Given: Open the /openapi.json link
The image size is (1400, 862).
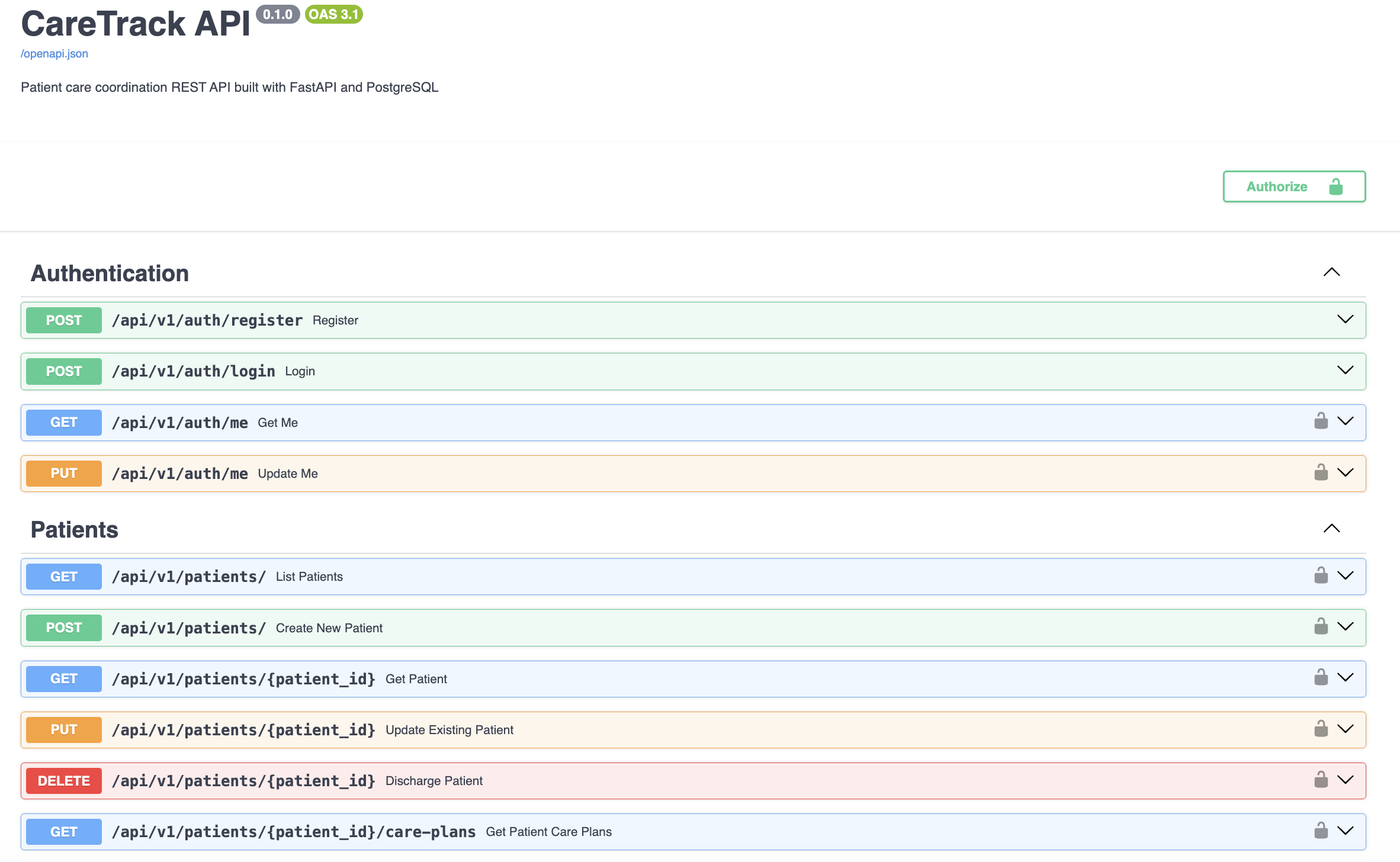Looking at the screenshot, I should tap(54, 53).
